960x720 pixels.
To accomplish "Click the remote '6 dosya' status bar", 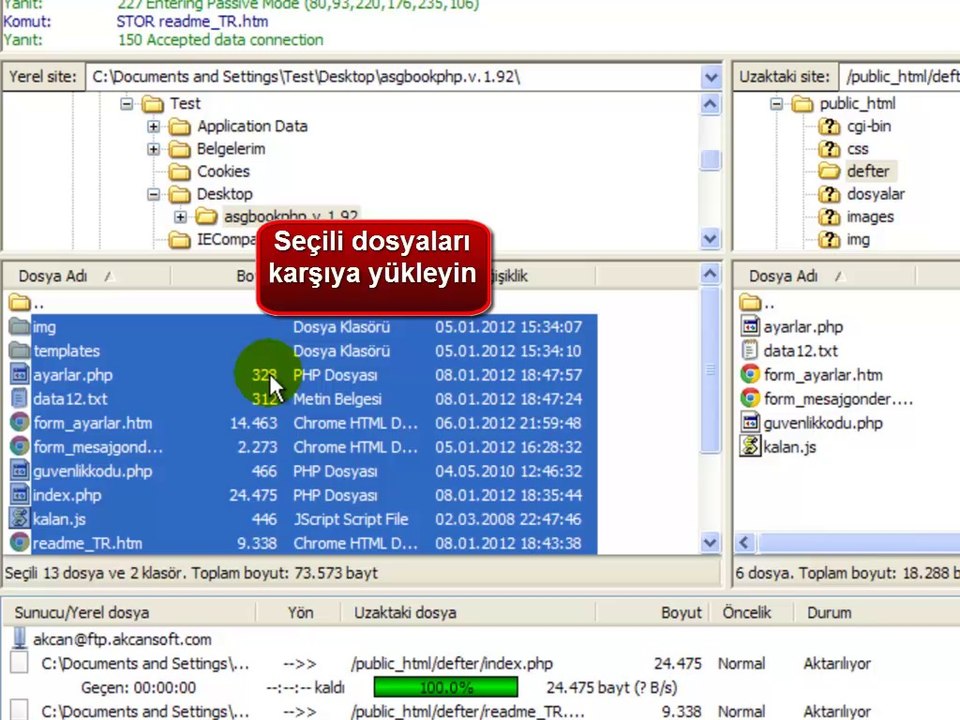I will pyautogui.click(x=847, y=573).
